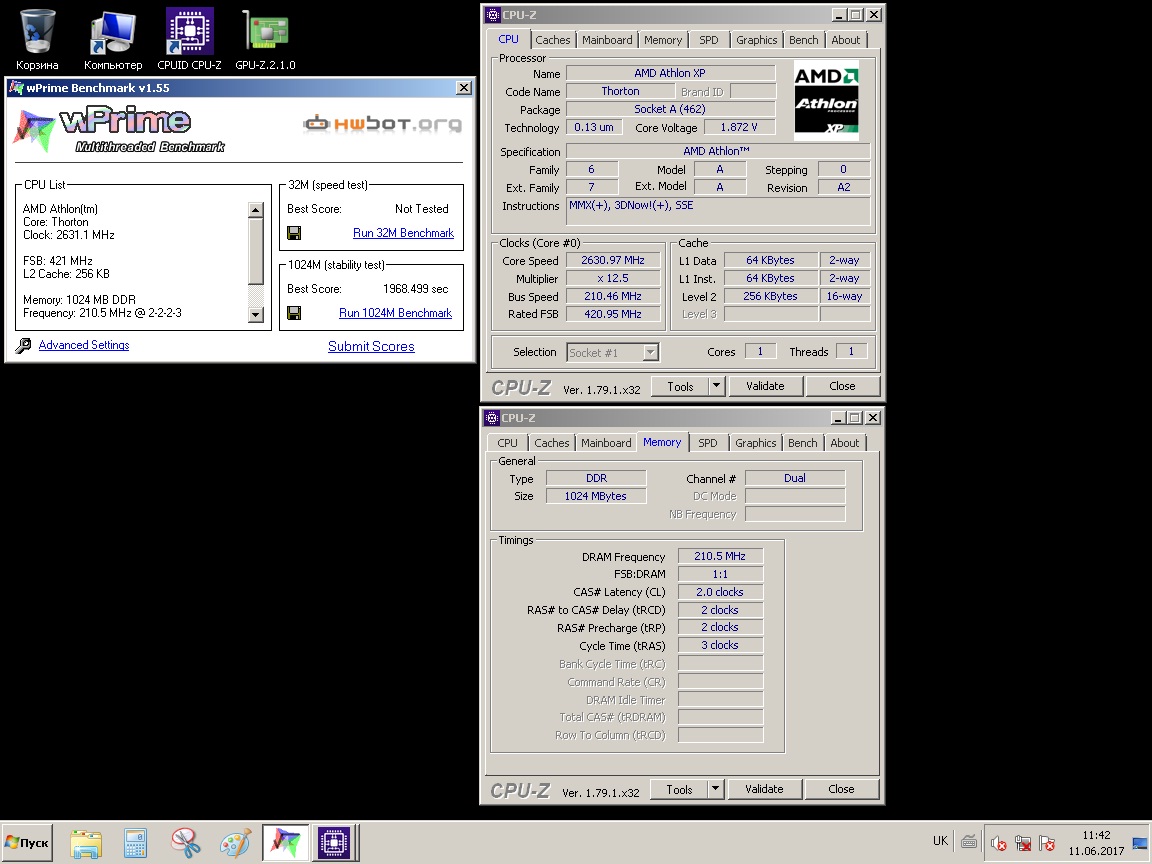
Task: Click the CPU List scrollbar thumb
Action: tap(256, 251)
